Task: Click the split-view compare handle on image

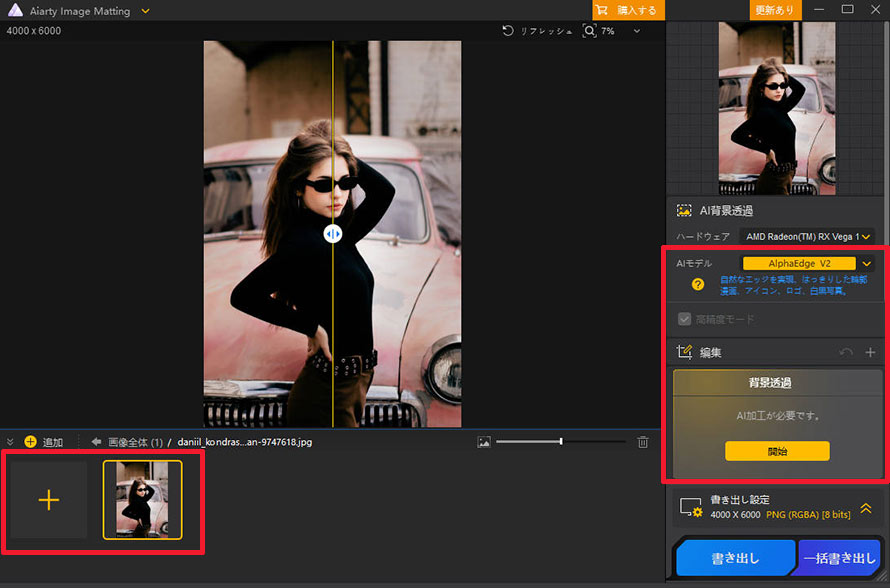Action: pyautogui.click(x=333, y=234)
